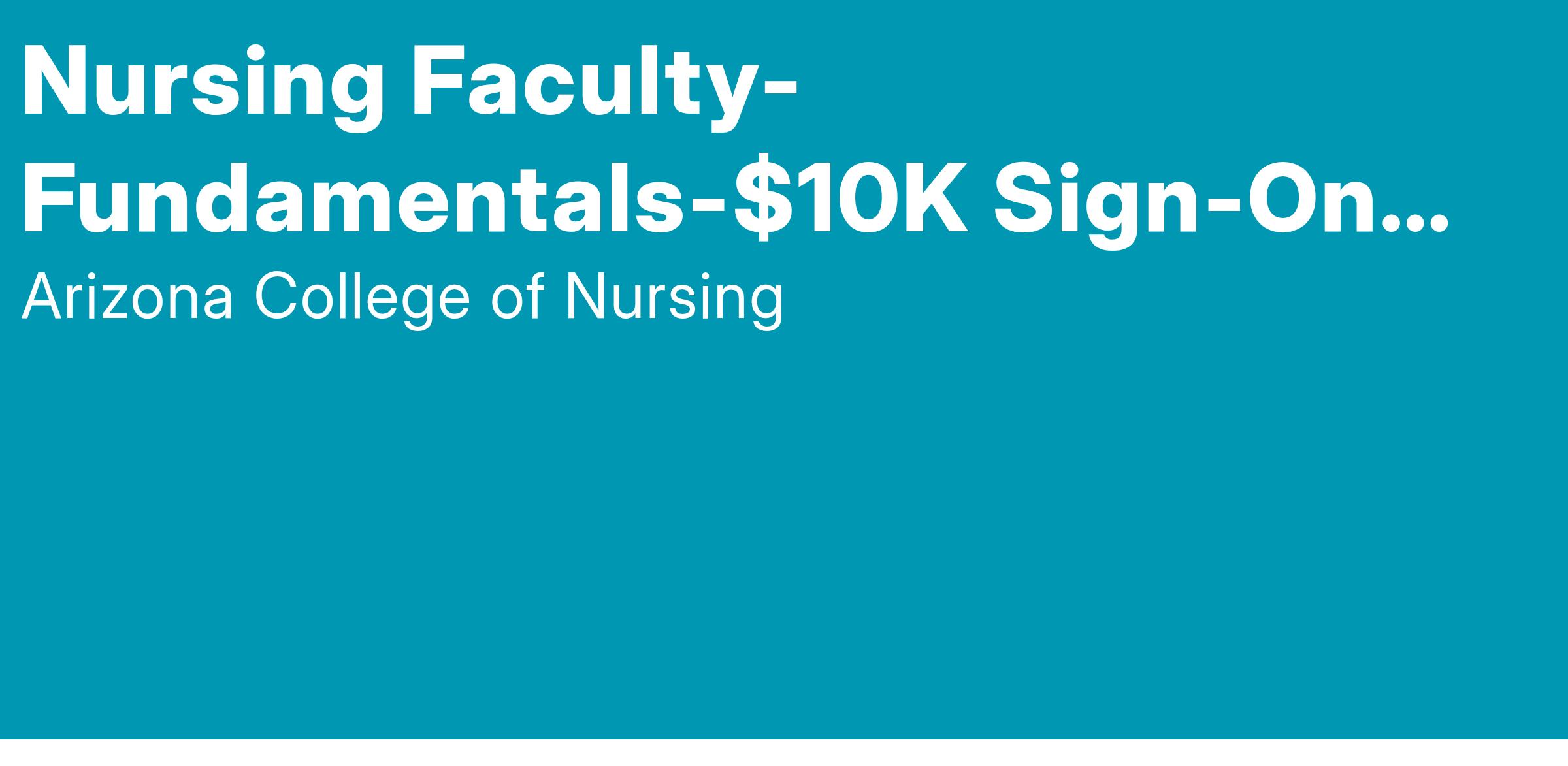1568x766 pixels.
Task: Click the white strip beneath the teal banner
Action: 784,753
